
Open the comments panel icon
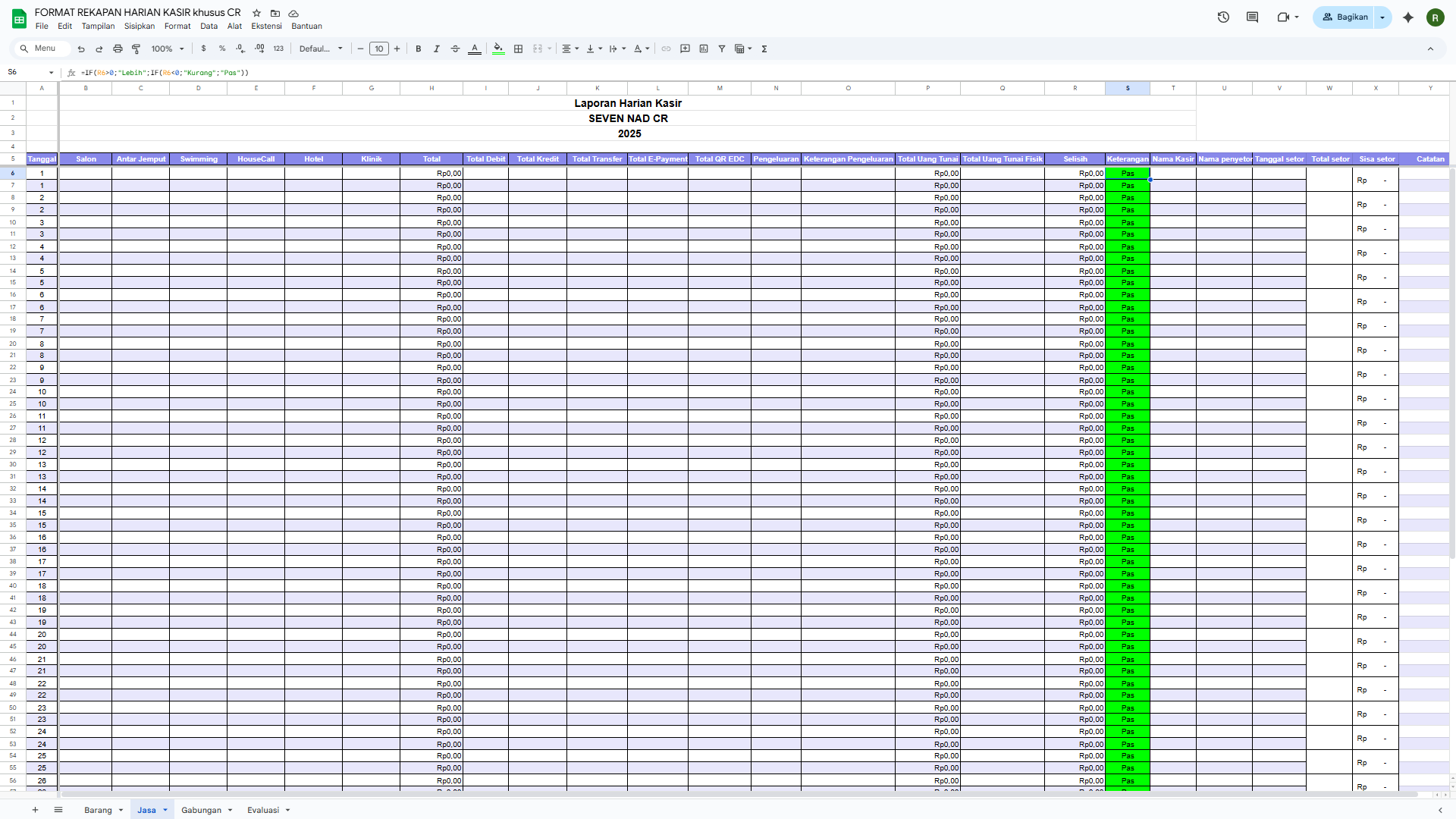coord(1252,17)
